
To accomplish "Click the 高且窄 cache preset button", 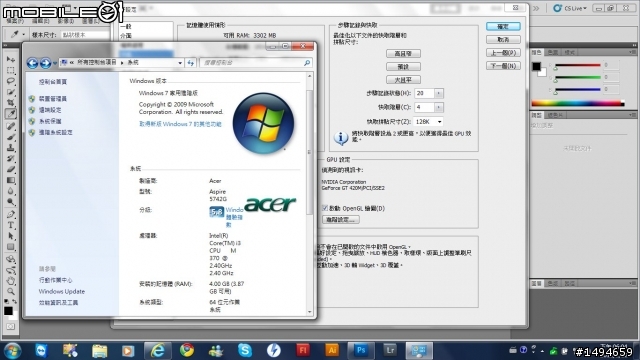I will (403, 53).
